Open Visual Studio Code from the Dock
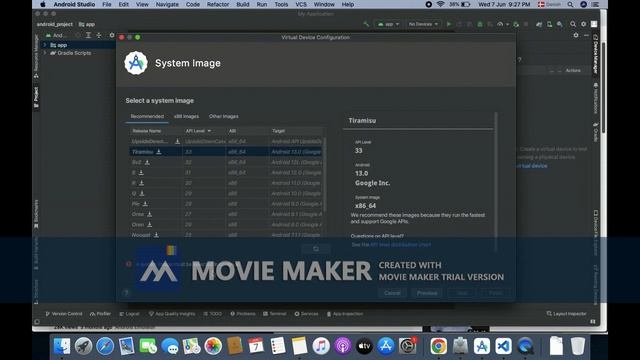This screenshot has height=360, width=640. pyautogui.click(x=503, y=346)
